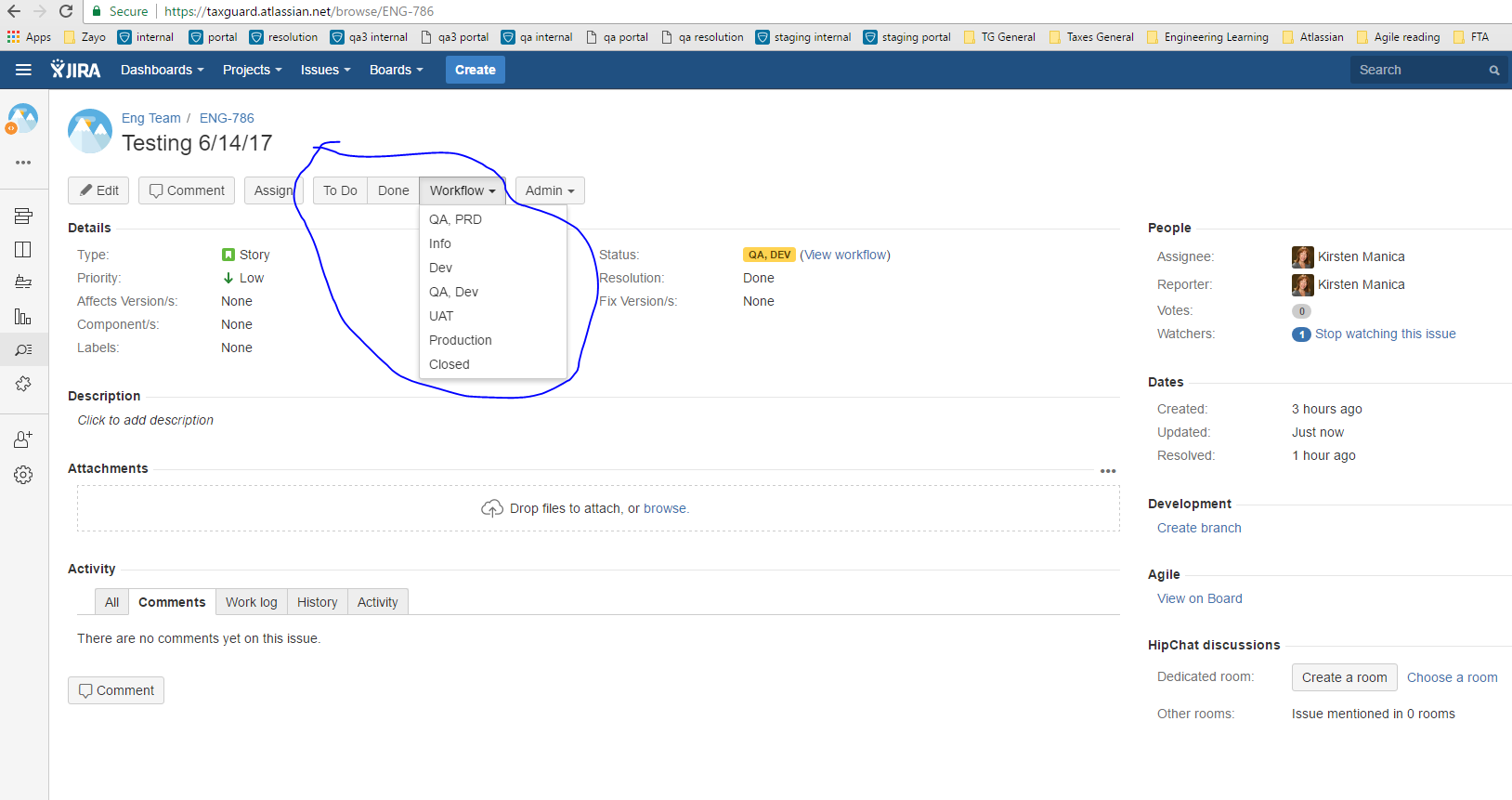Viewport: 1512px width, 800px height.
Task: Open the Projects dropdown
Action: coord(252,70)
